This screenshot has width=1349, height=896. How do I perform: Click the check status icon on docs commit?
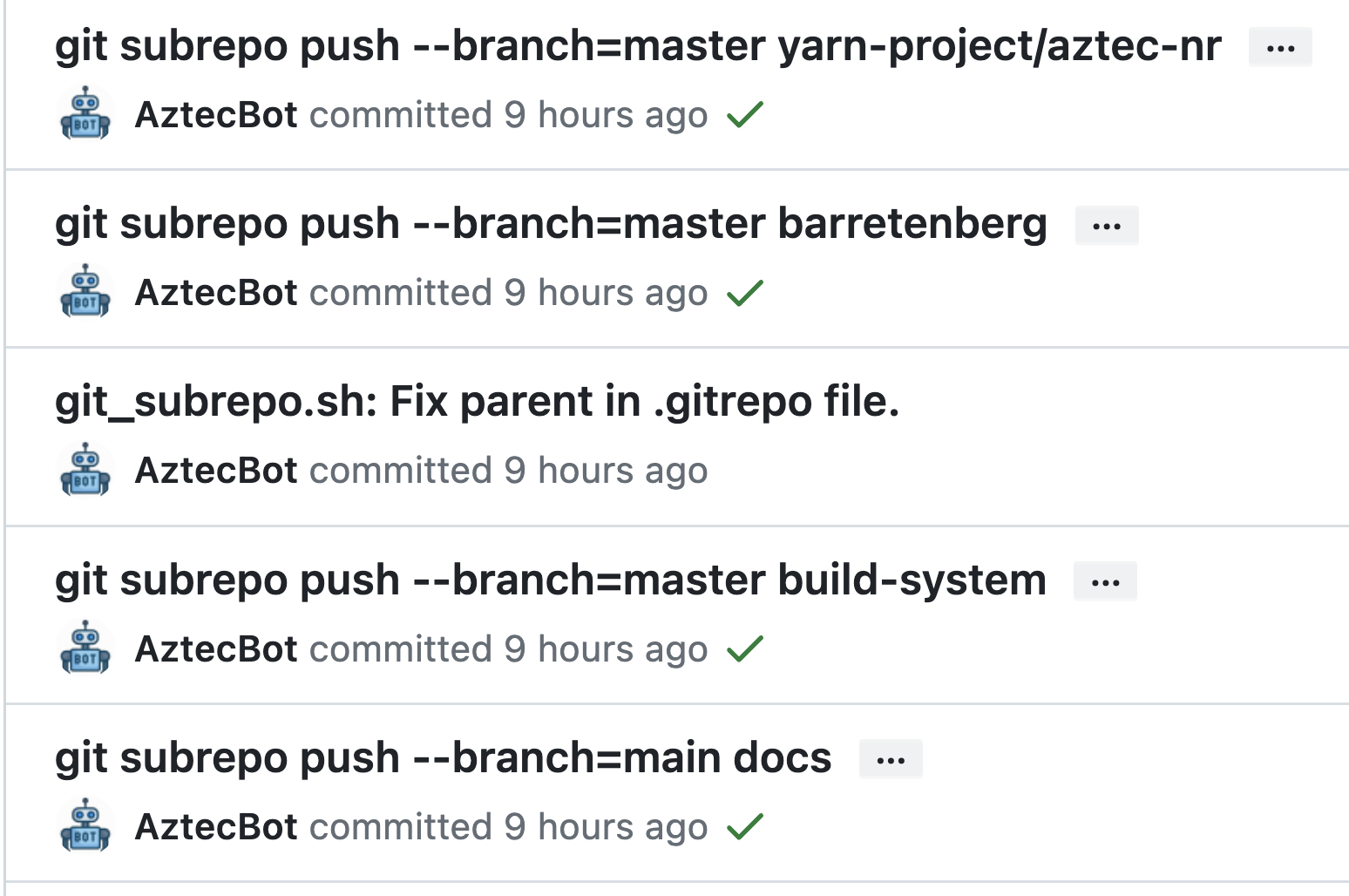pyautogui.click(x=745, y=826)
